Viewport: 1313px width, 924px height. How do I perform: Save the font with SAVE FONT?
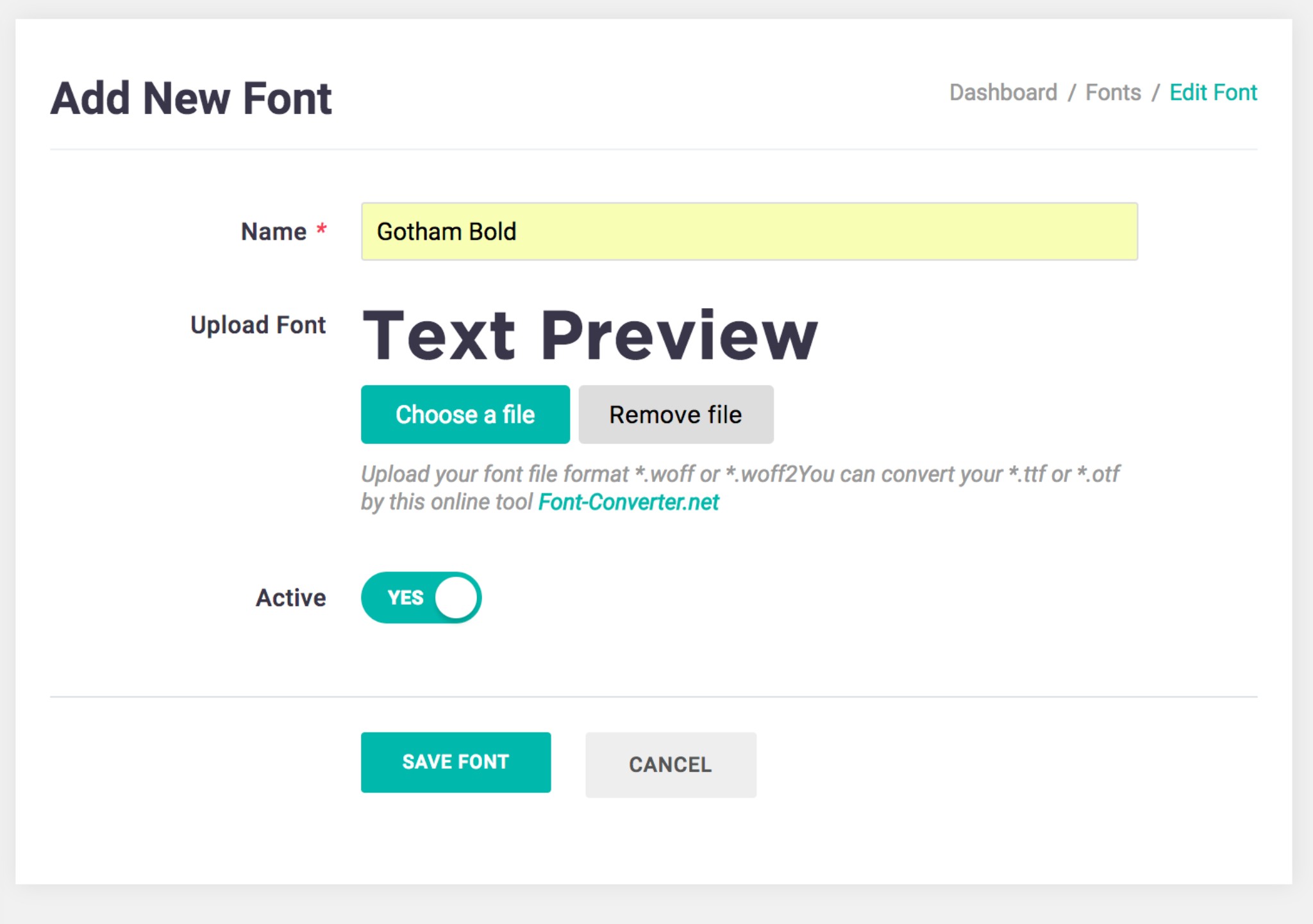click(455, 762)
